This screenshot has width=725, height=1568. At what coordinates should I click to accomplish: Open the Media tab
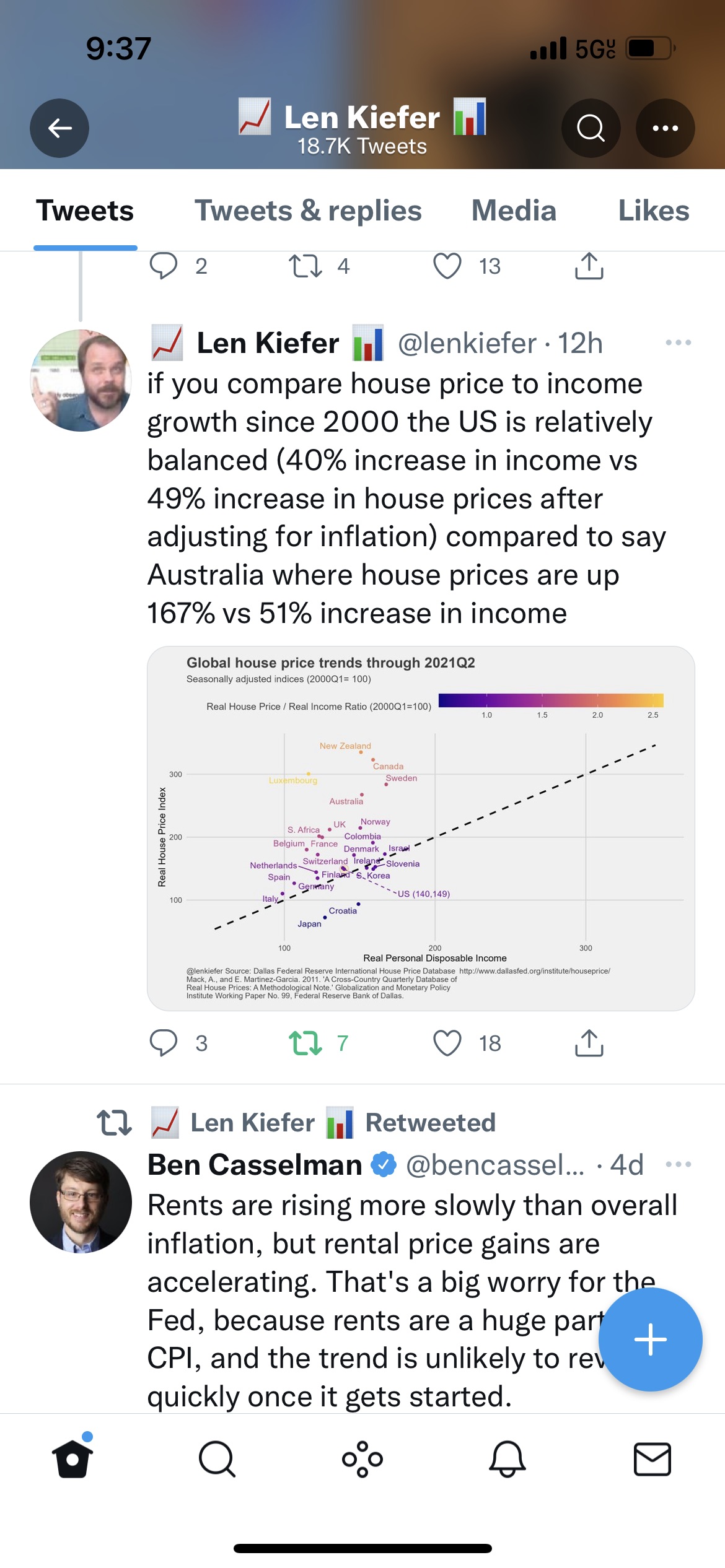(x=514, y=211)
